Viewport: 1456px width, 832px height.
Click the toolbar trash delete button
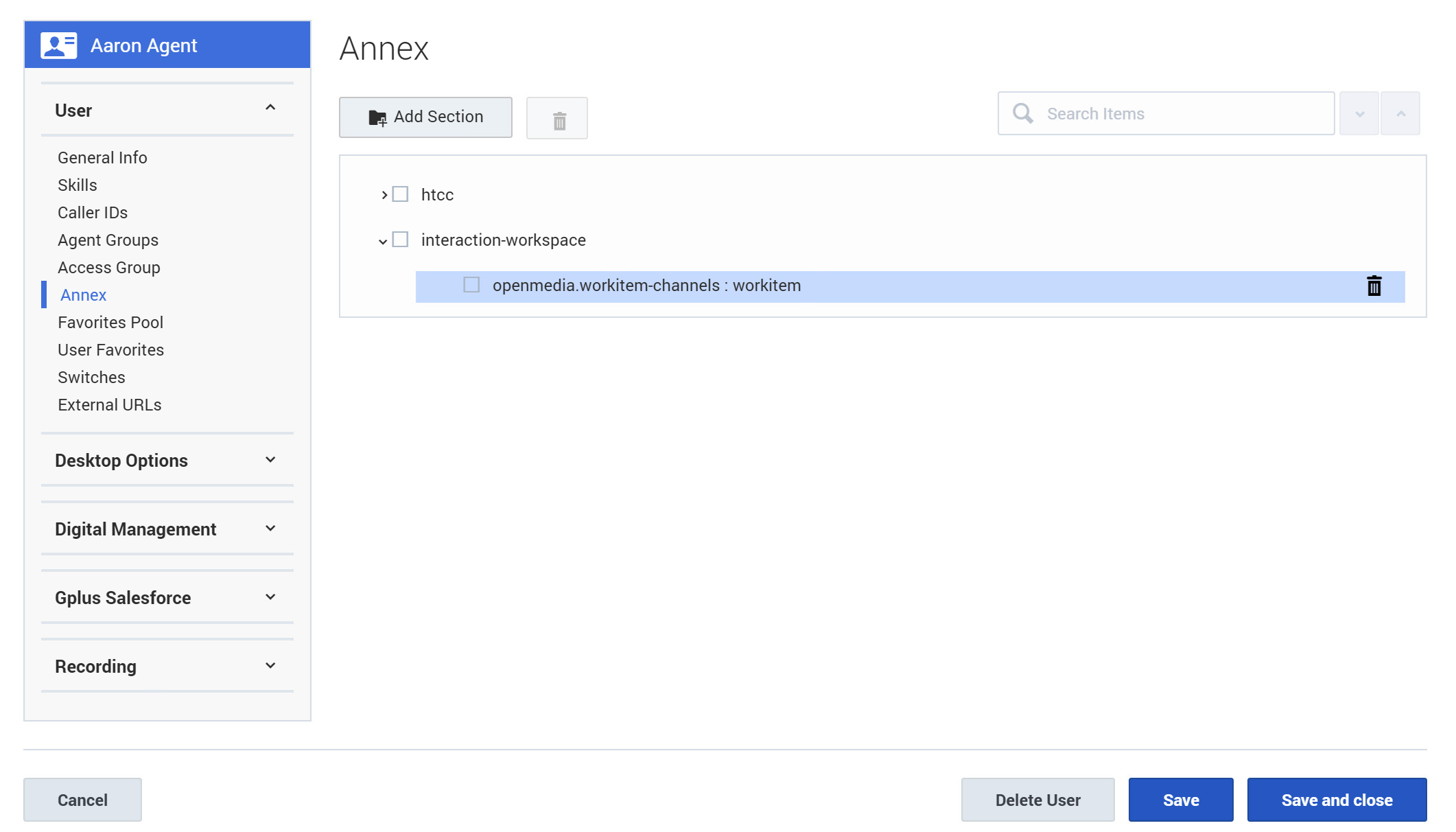click(x=557, y=118)
